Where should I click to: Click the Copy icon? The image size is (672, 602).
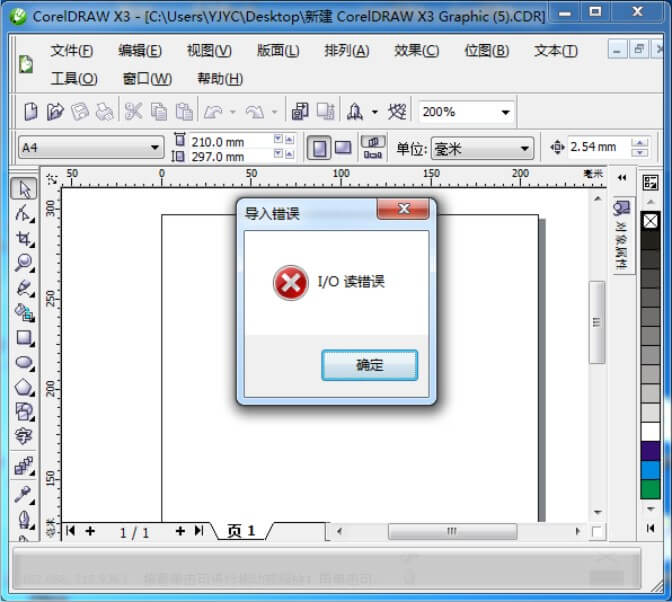coord(159,112)
